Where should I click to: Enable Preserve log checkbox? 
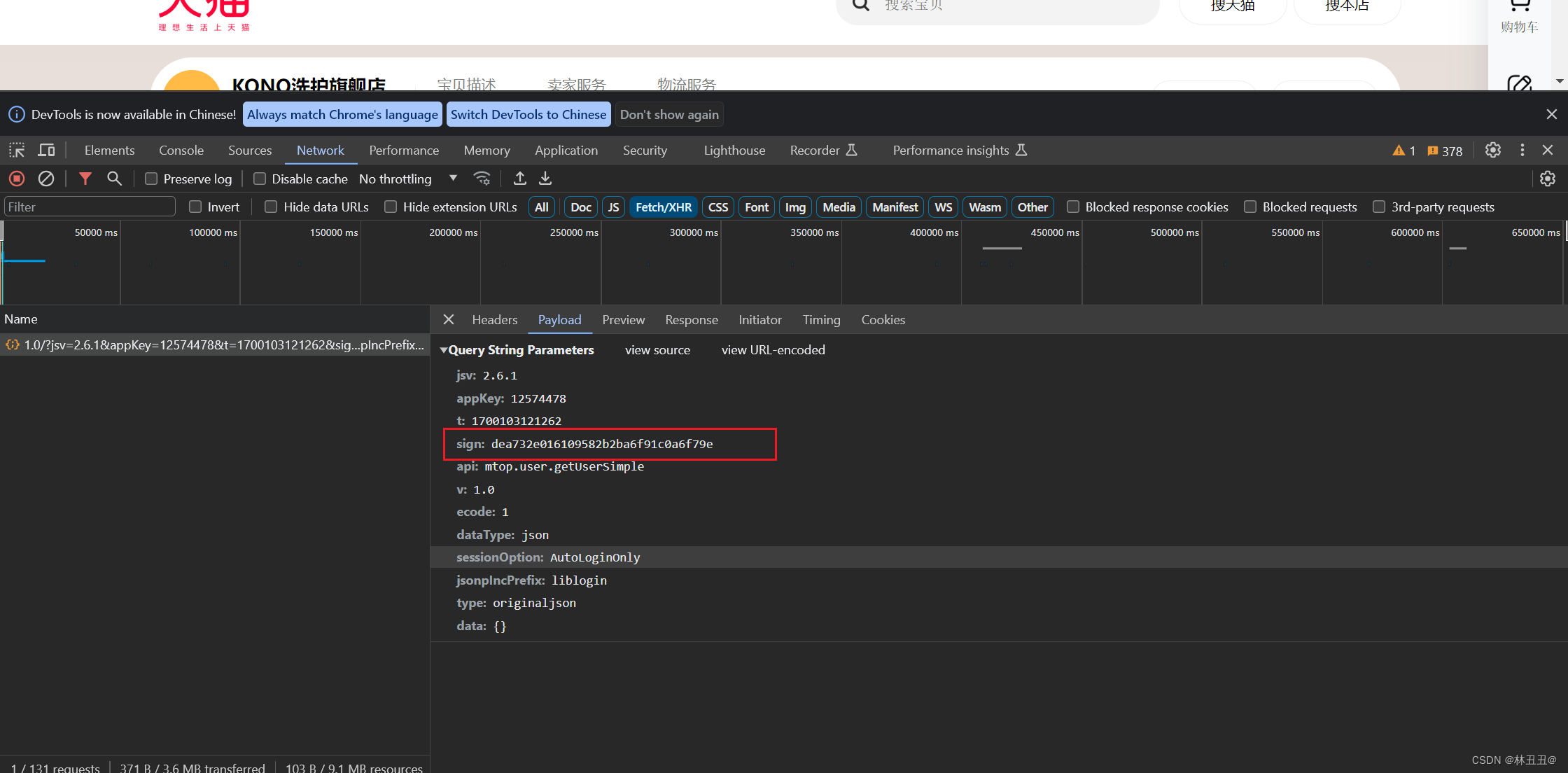point(151,179)
